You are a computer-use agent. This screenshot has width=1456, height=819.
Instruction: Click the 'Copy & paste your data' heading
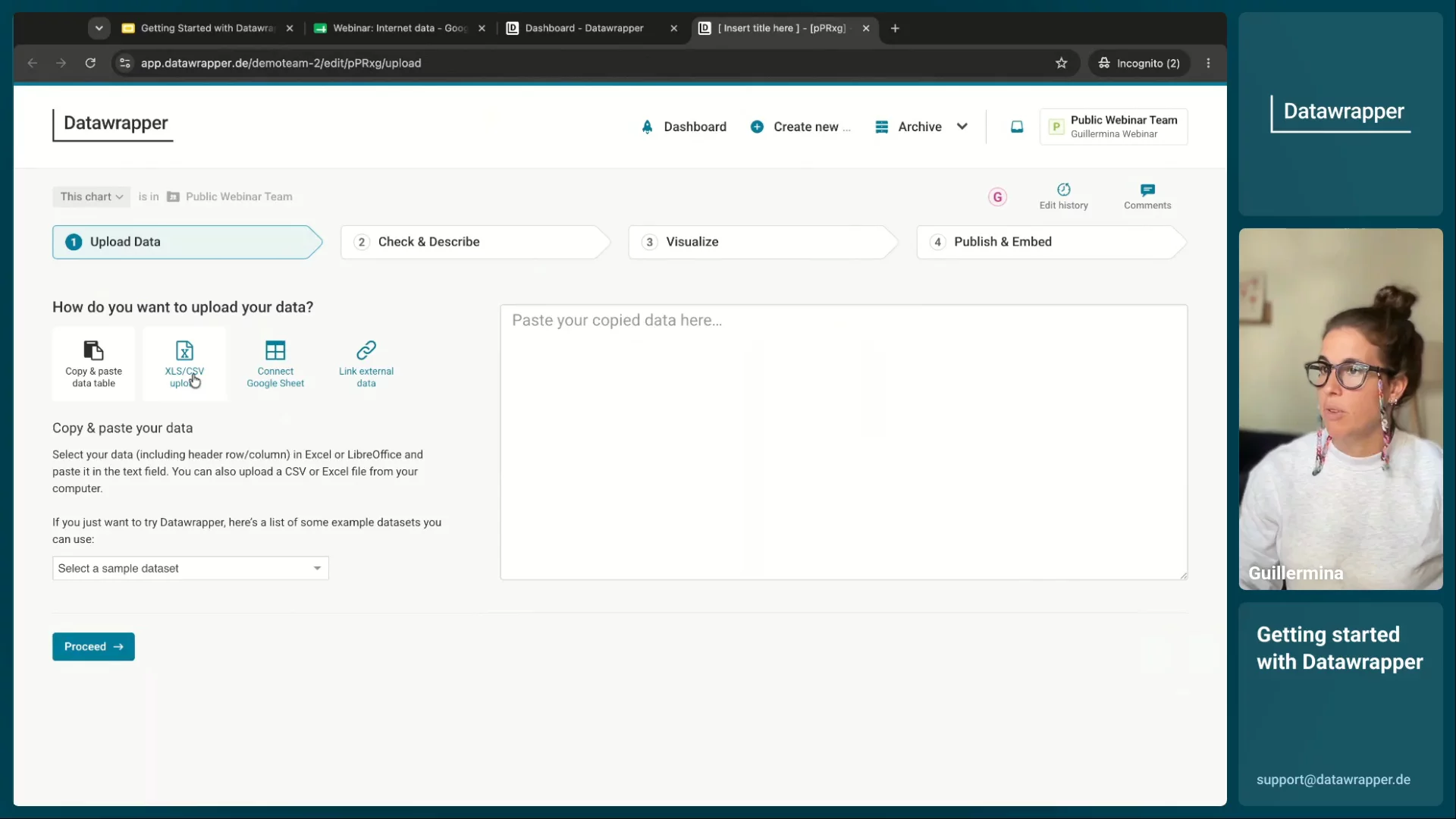coord(123,428)
